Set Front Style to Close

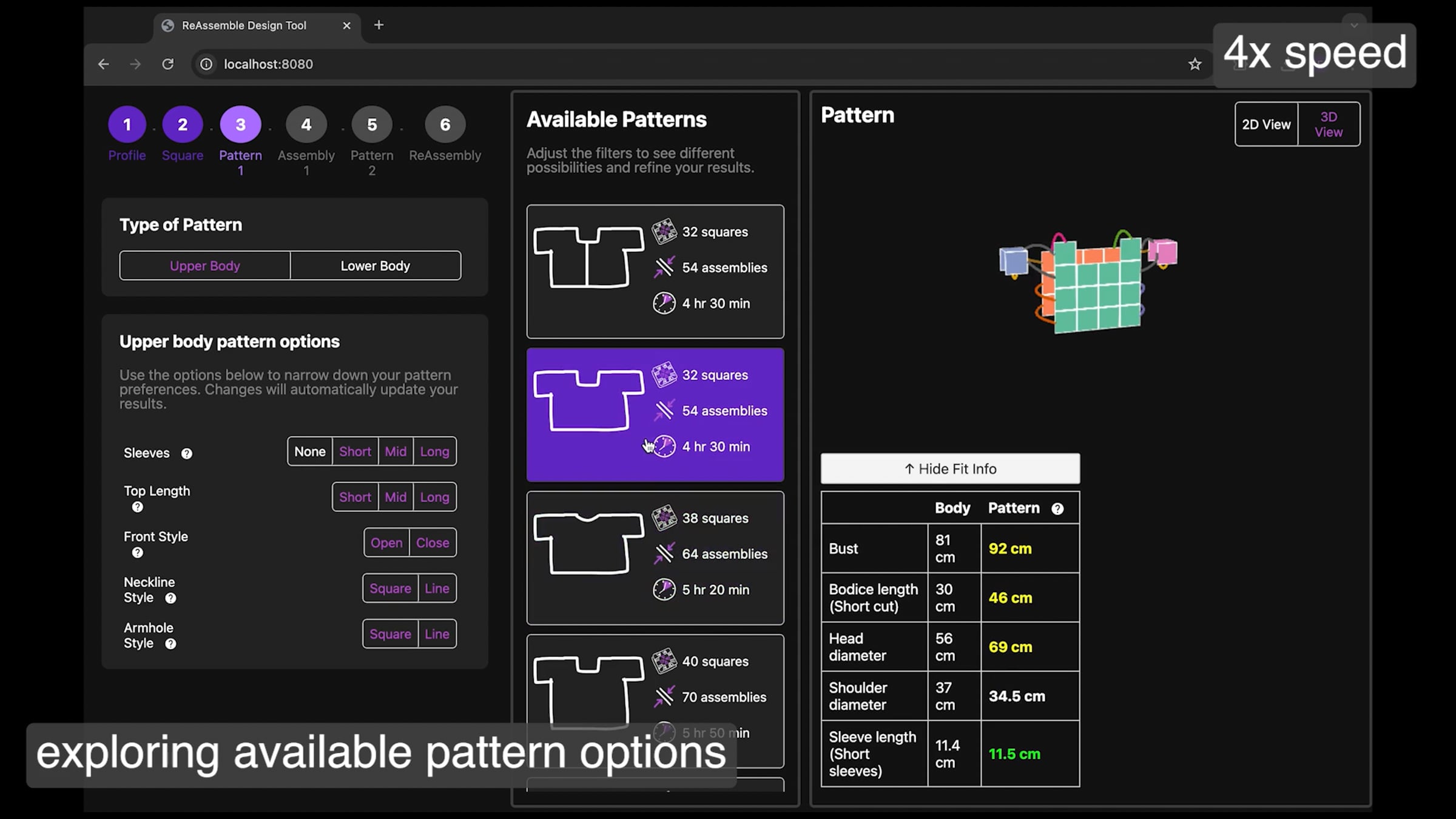click(433, 542)
